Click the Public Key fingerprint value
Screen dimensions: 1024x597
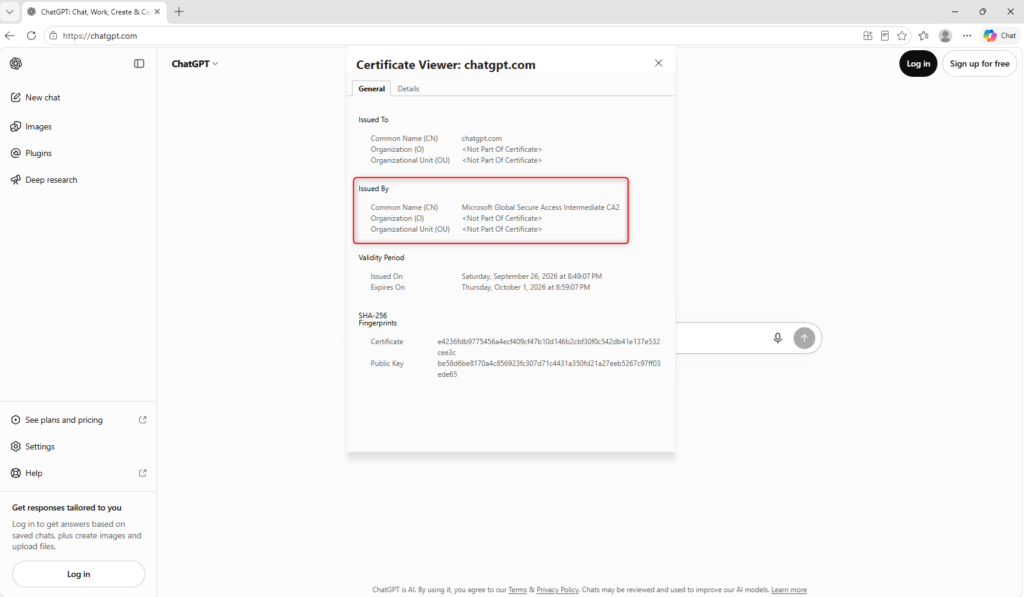tap(549, 369)
